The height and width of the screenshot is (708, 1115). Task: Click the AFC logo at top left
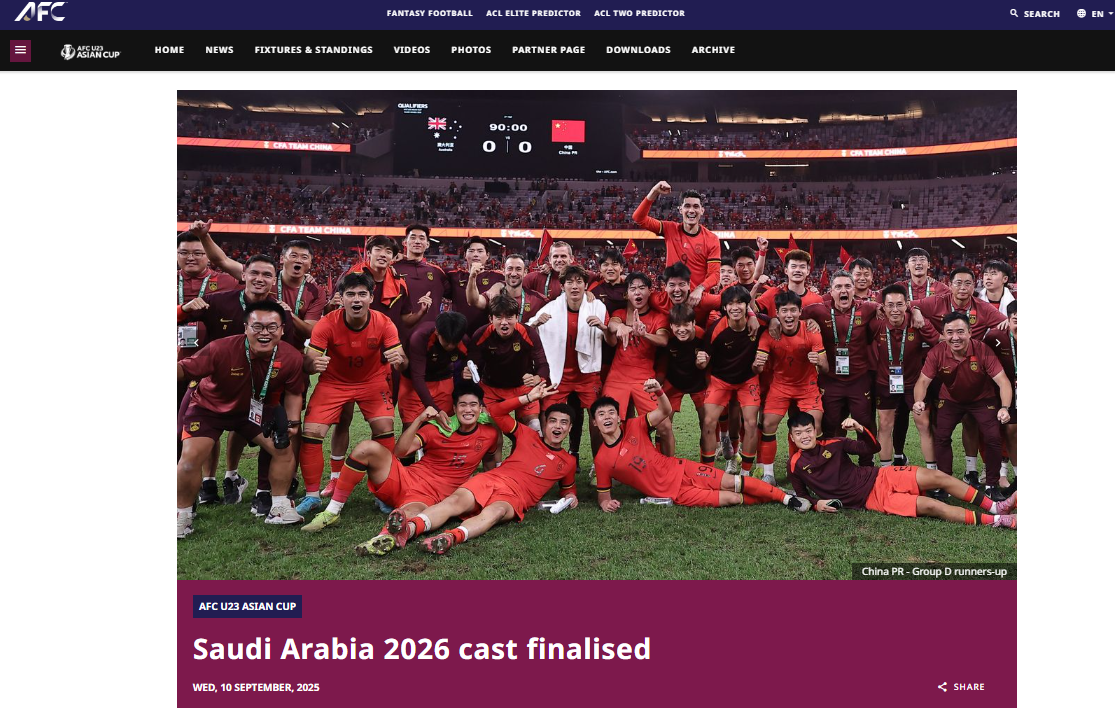coord(41,12)
